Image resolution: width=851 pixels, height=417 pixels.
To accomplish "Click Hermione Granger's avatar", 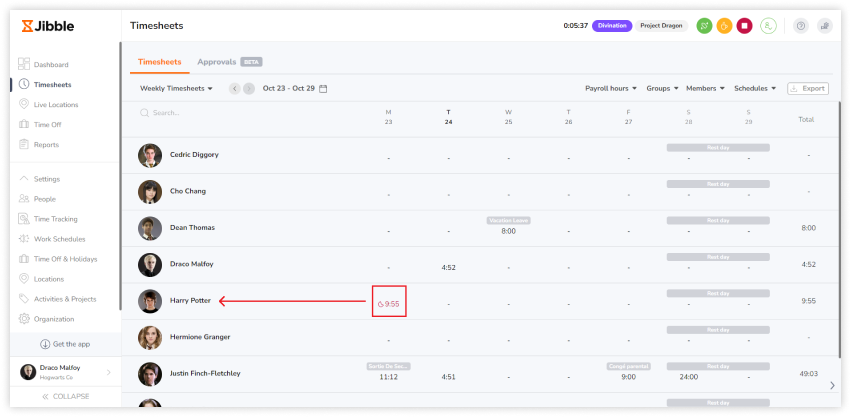I will point(150,338).
